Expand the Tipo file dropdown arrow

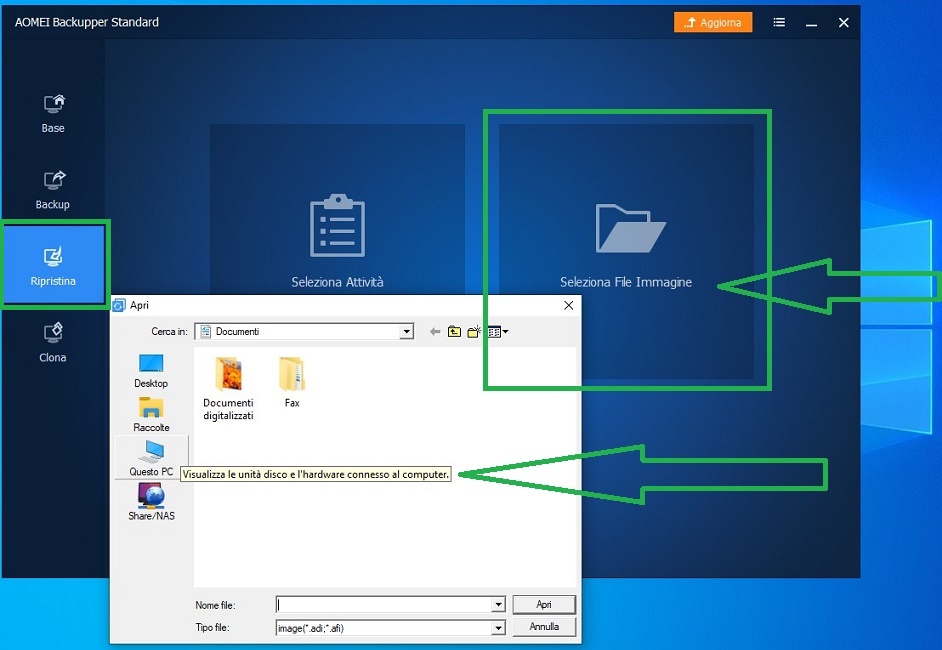498,628
